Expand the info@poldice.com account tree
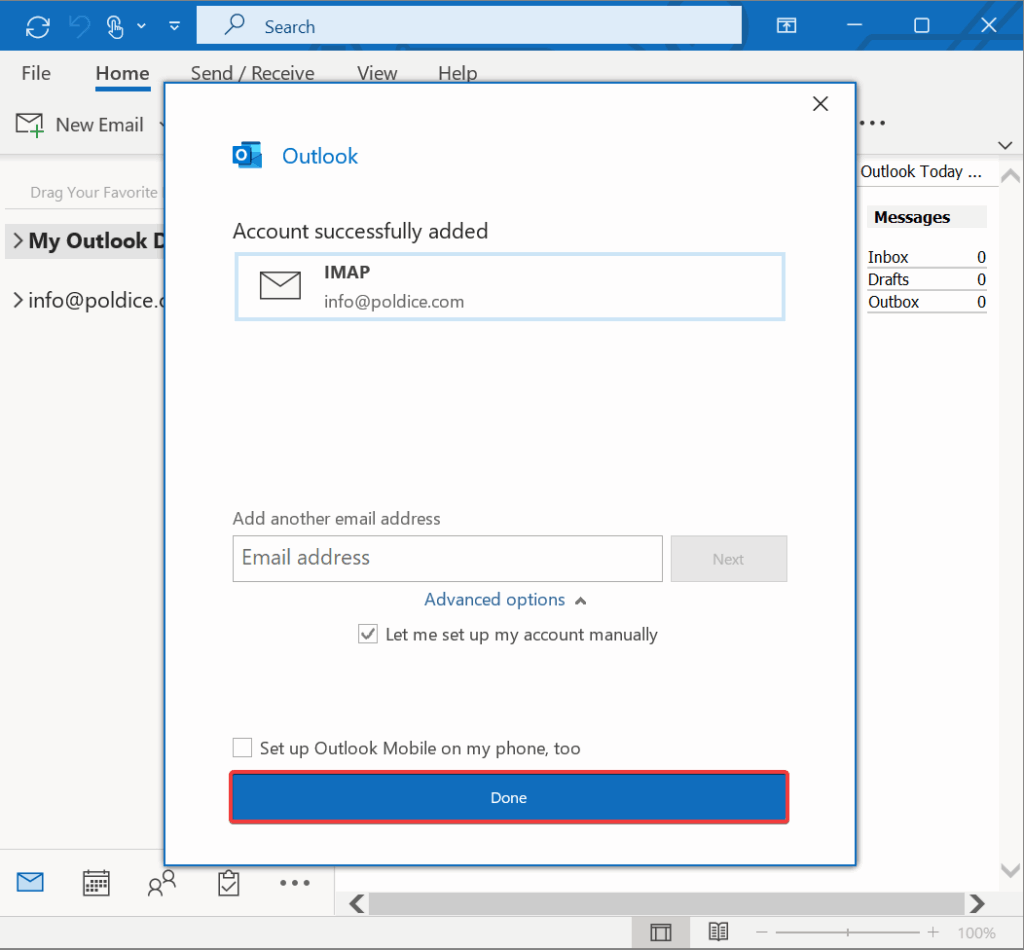The height and width of the screenshot is (950, 1024). 17,299
